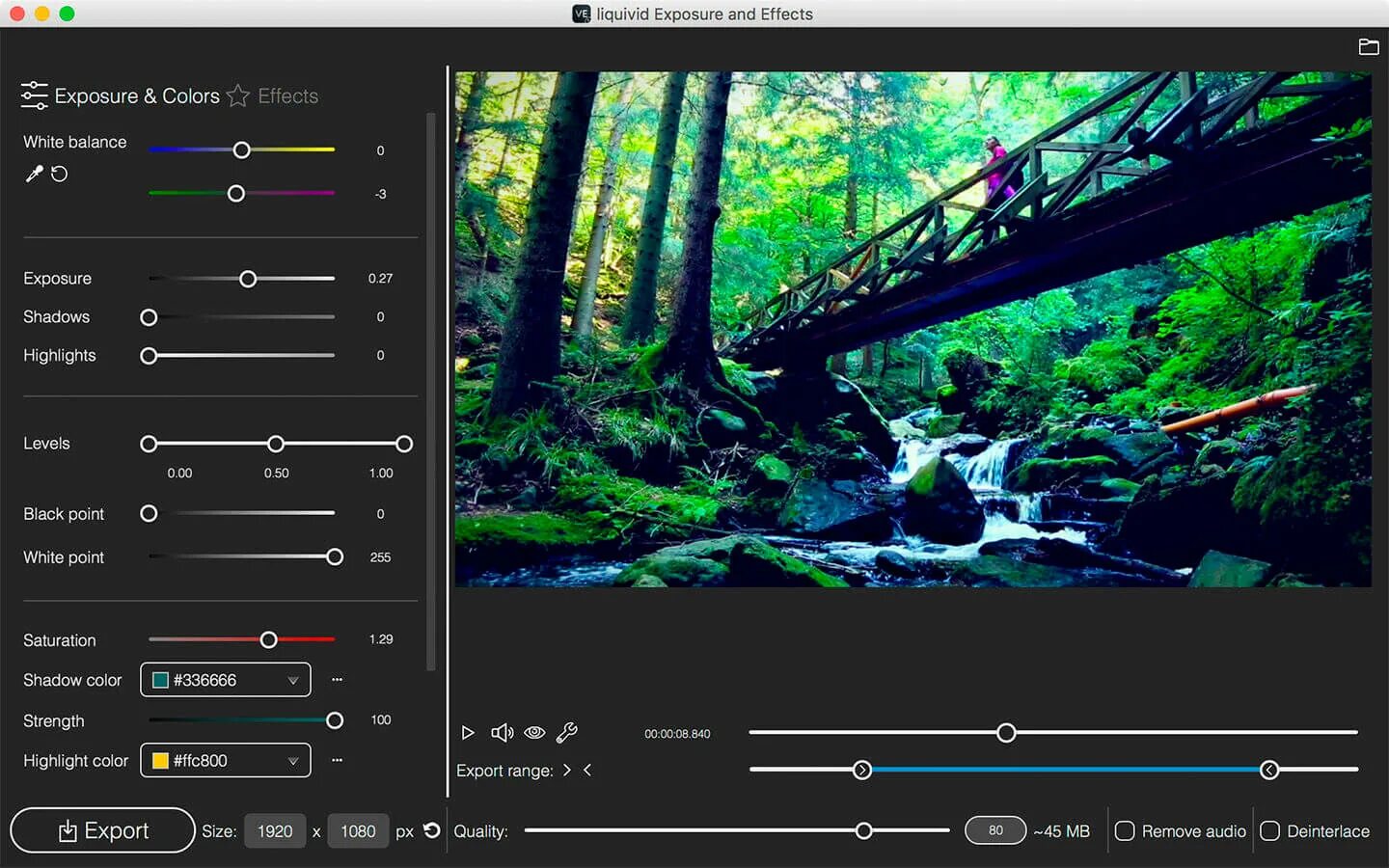Click the playback position handle on the timeline
Viewport: 1389px width, 868px height.
[x=1006, y=733]
